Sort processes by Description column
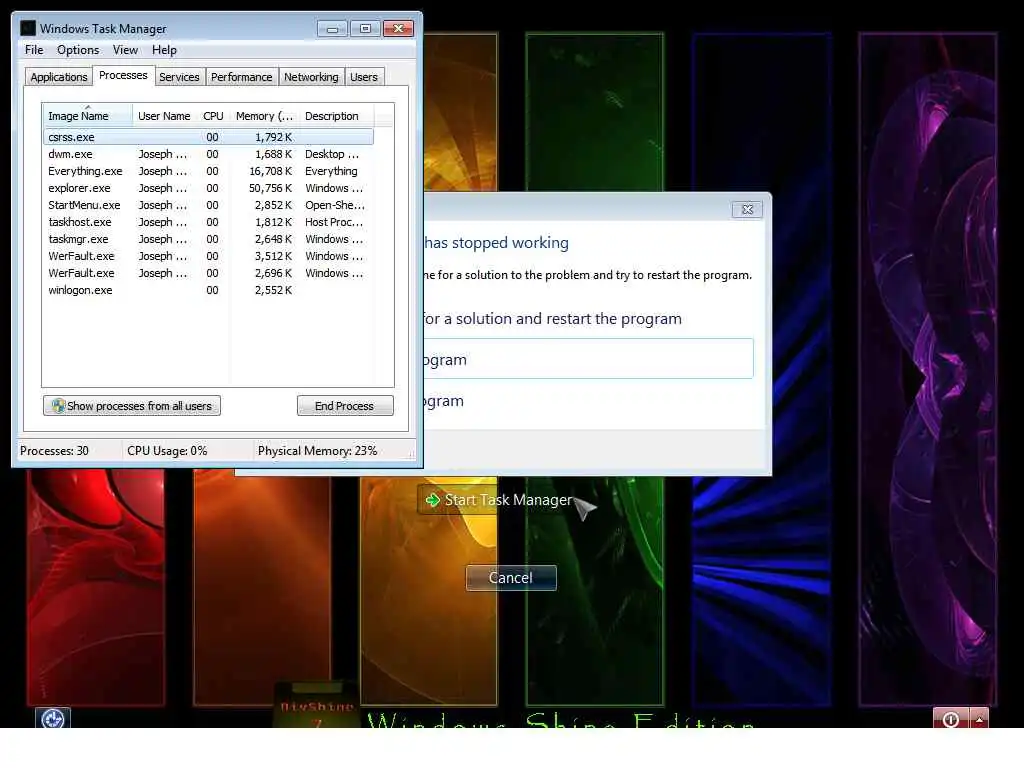Viewport: 1024px width, 768px height. (x=336, y=116)
